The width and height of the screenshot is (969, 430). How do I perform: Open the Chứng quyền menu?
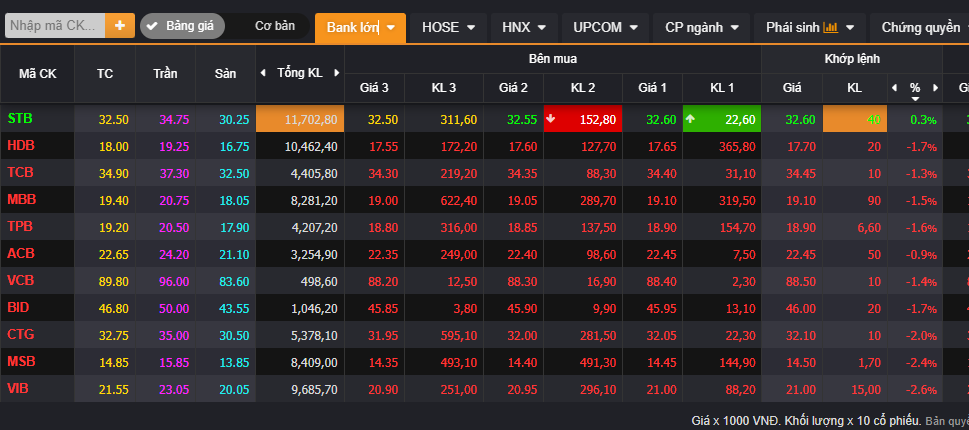[920, 27]
